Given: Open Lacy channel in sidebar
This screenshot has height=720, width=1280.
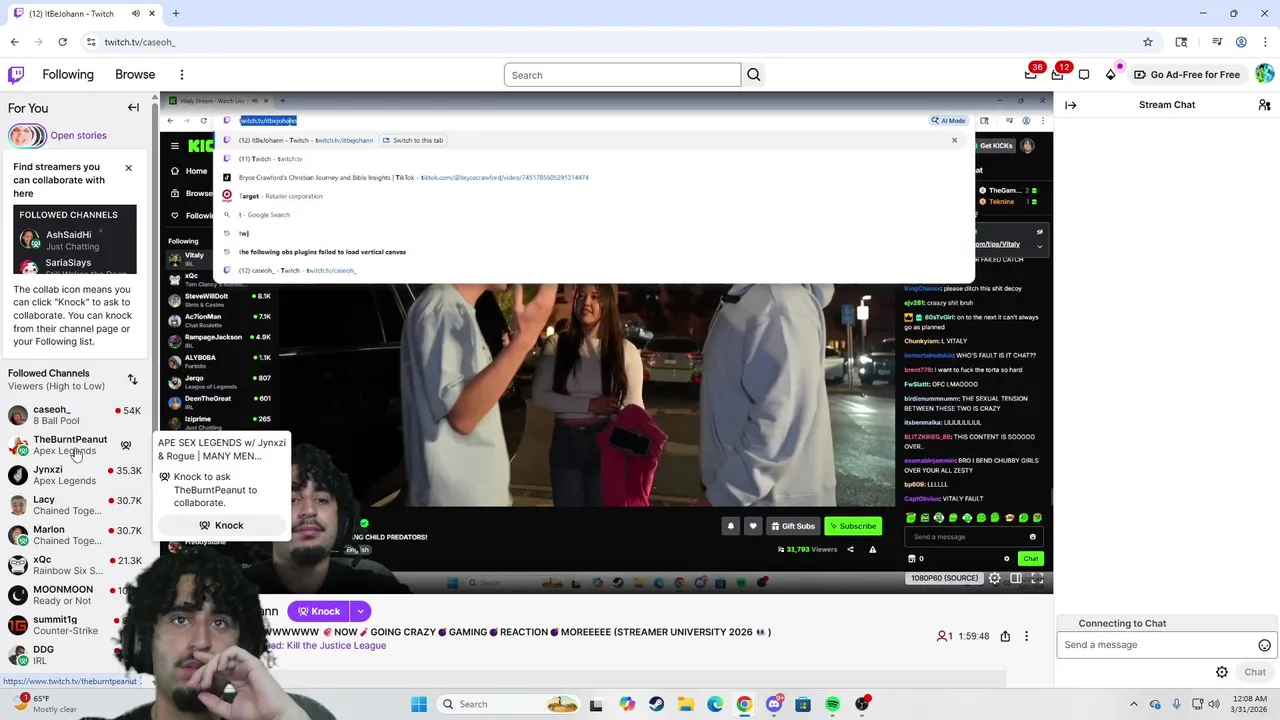Looking at the screenshot, I should click(74, 505).
